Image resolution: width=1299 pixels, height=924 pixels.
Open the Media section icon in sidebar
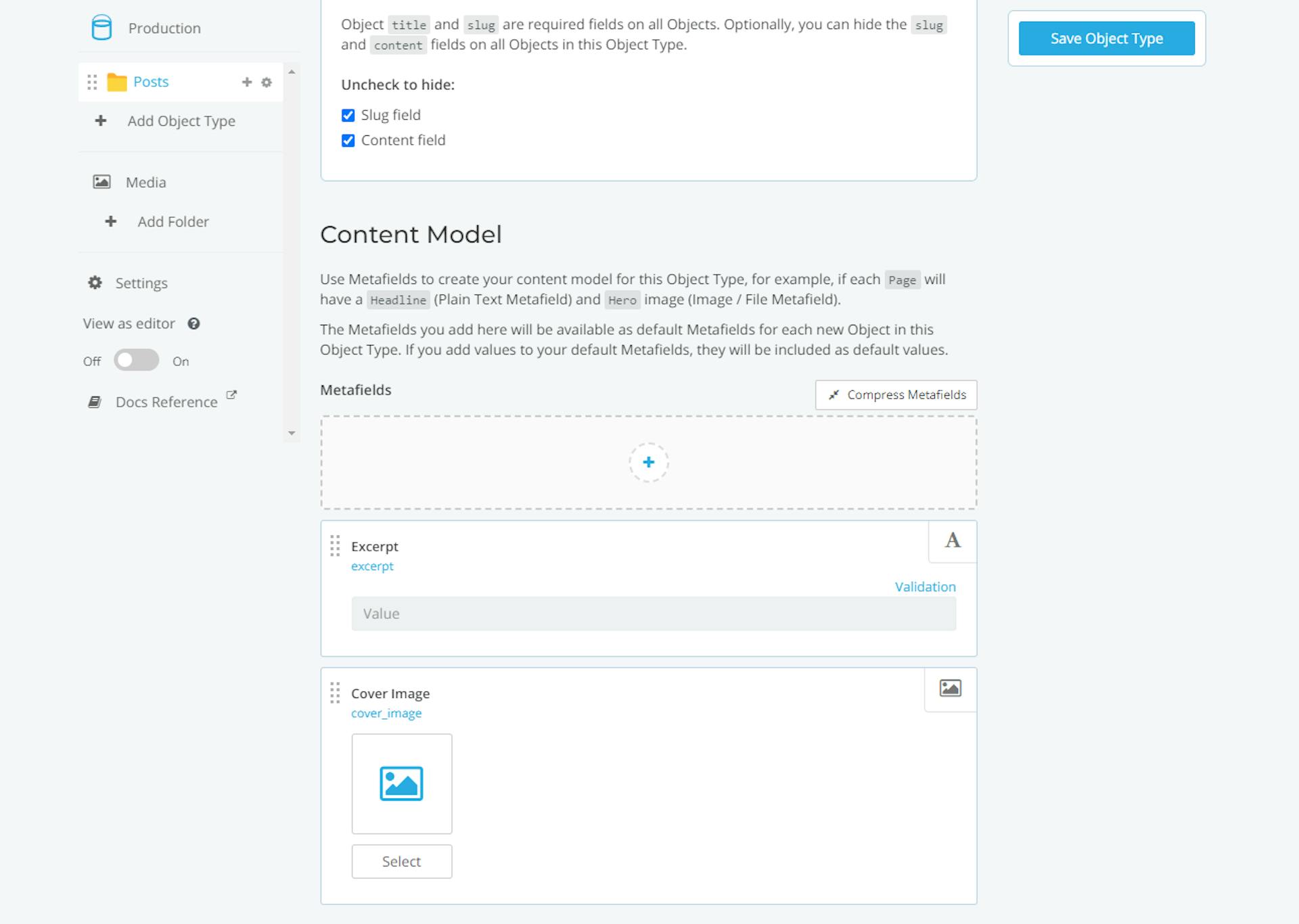(101, 181)
